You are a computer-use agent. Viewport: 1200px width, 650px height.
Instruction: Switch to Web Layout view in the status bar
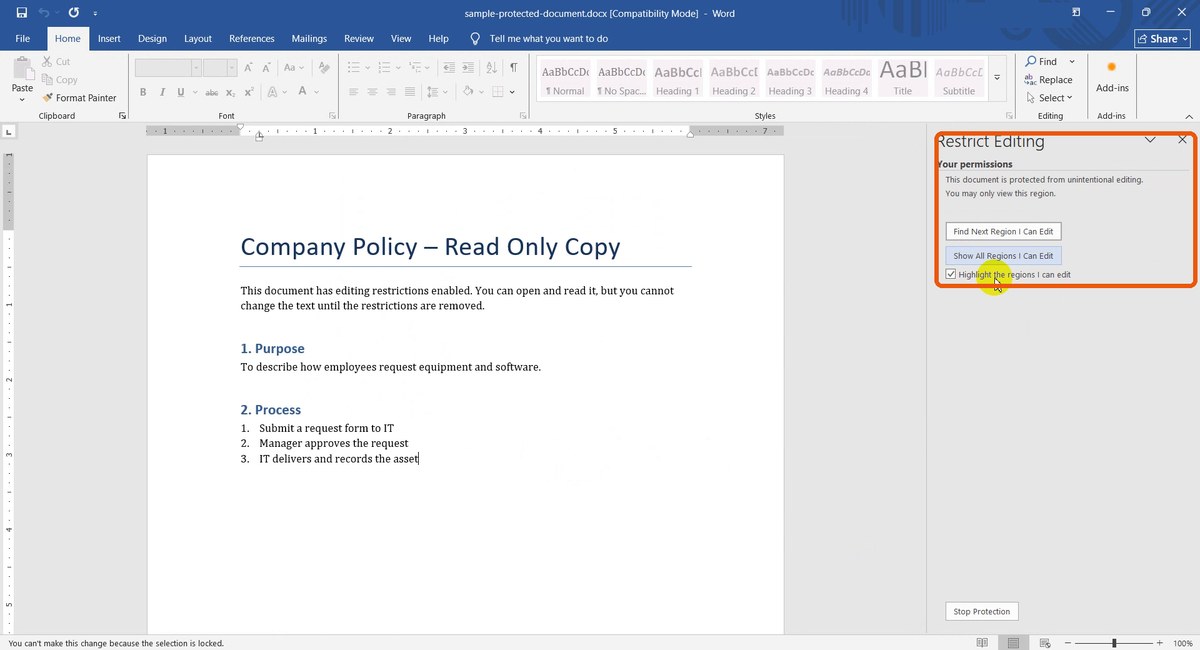click(1043, 643)
